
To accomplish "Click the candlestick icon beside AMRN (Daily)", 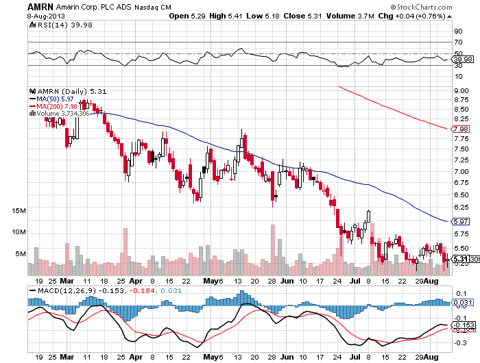I will [32, 91].
